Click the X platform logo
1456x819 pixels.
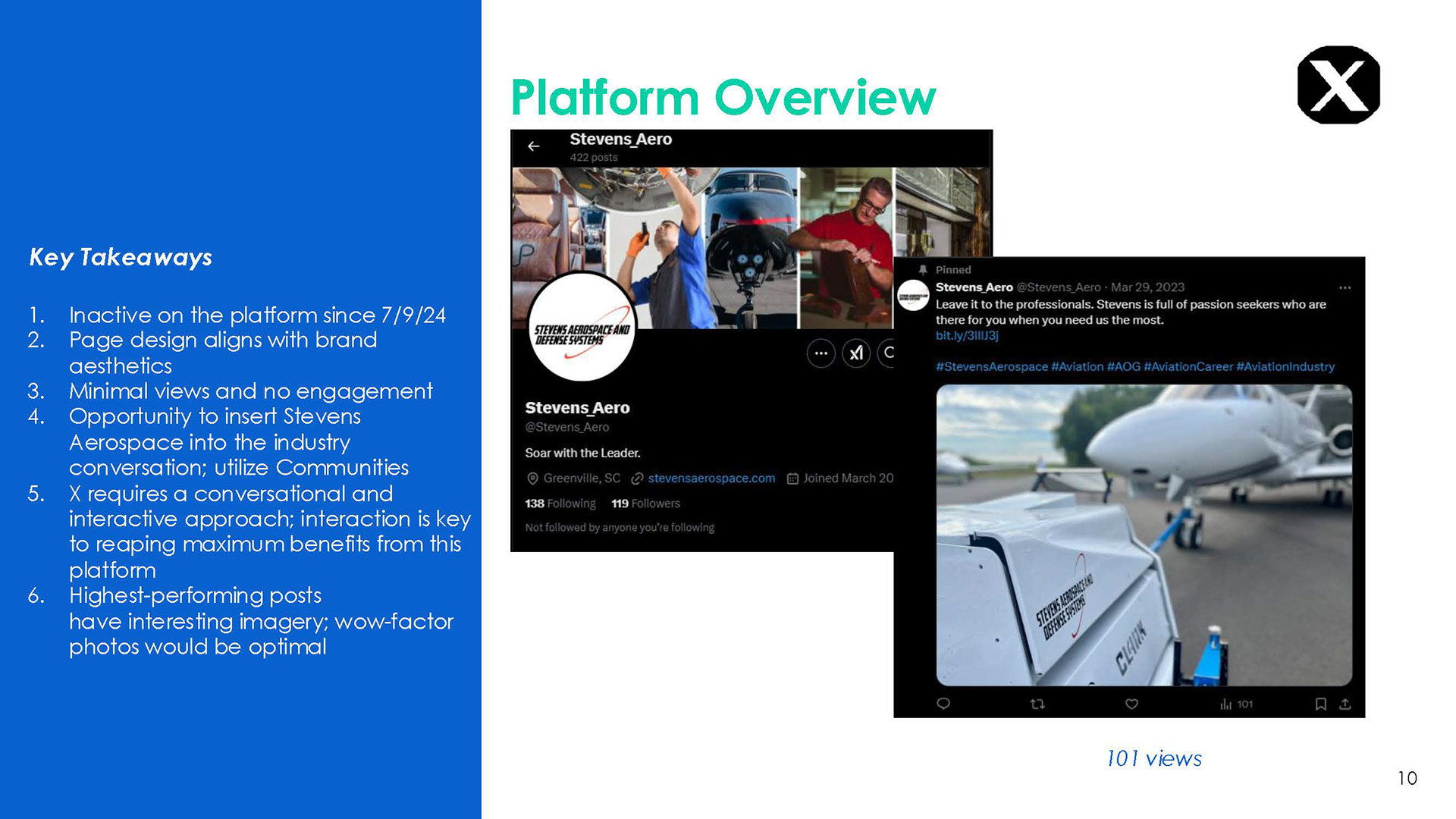tap(1338, 85)
